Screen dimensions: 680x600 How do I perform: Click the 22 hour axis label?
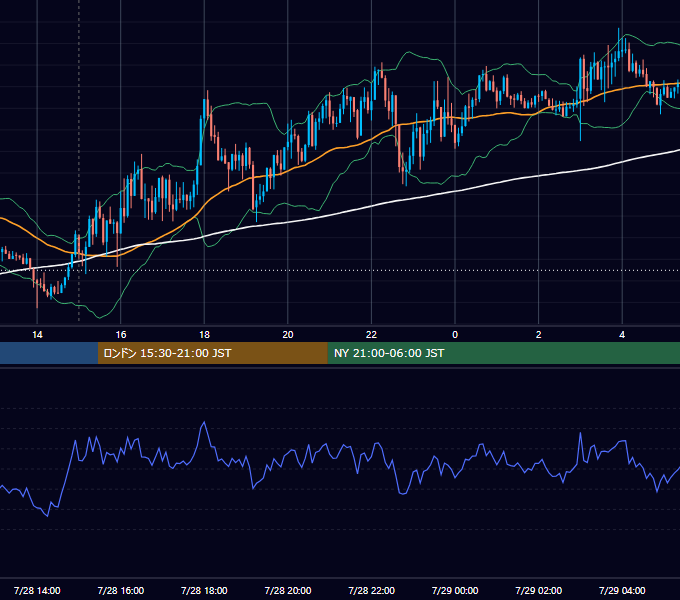click(371, 335)
